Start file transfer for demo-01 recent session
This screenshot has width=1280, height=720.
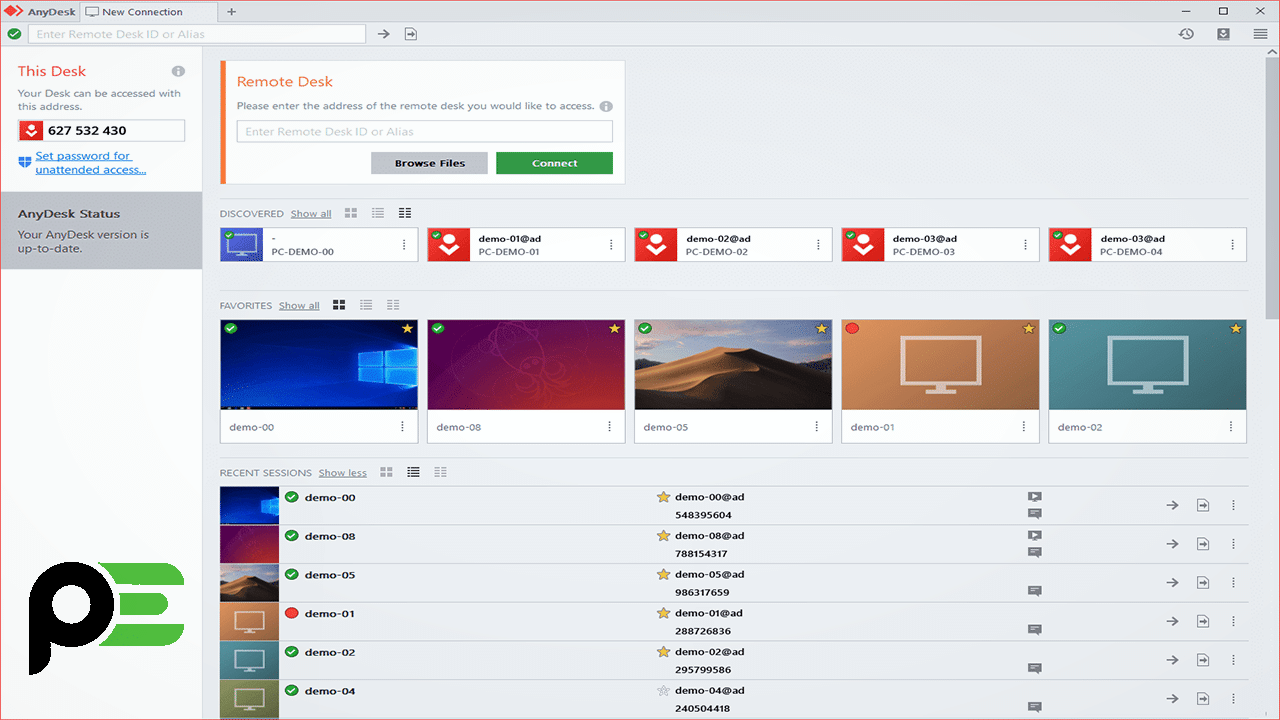pos(1203,622)
